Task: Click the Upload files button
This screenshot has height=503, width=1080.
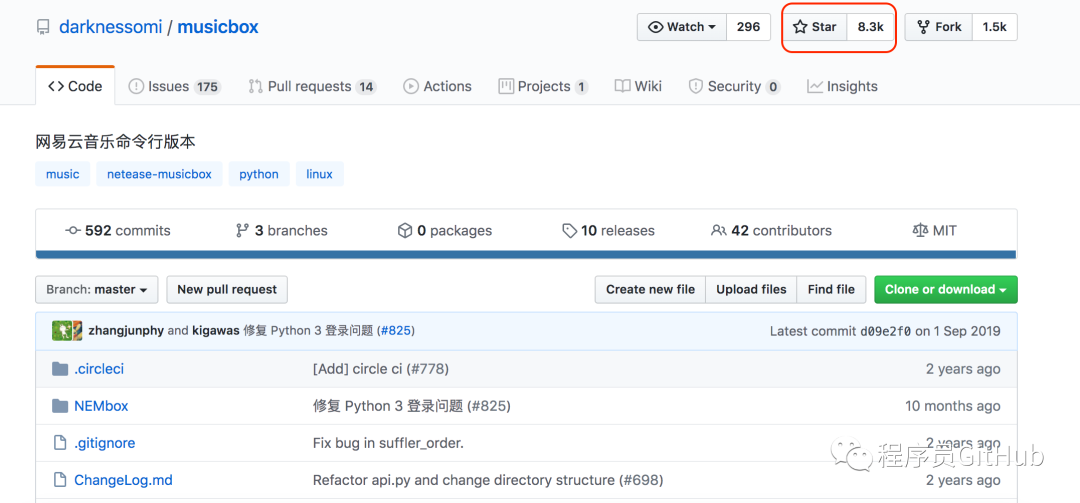Action: (751, 289)
